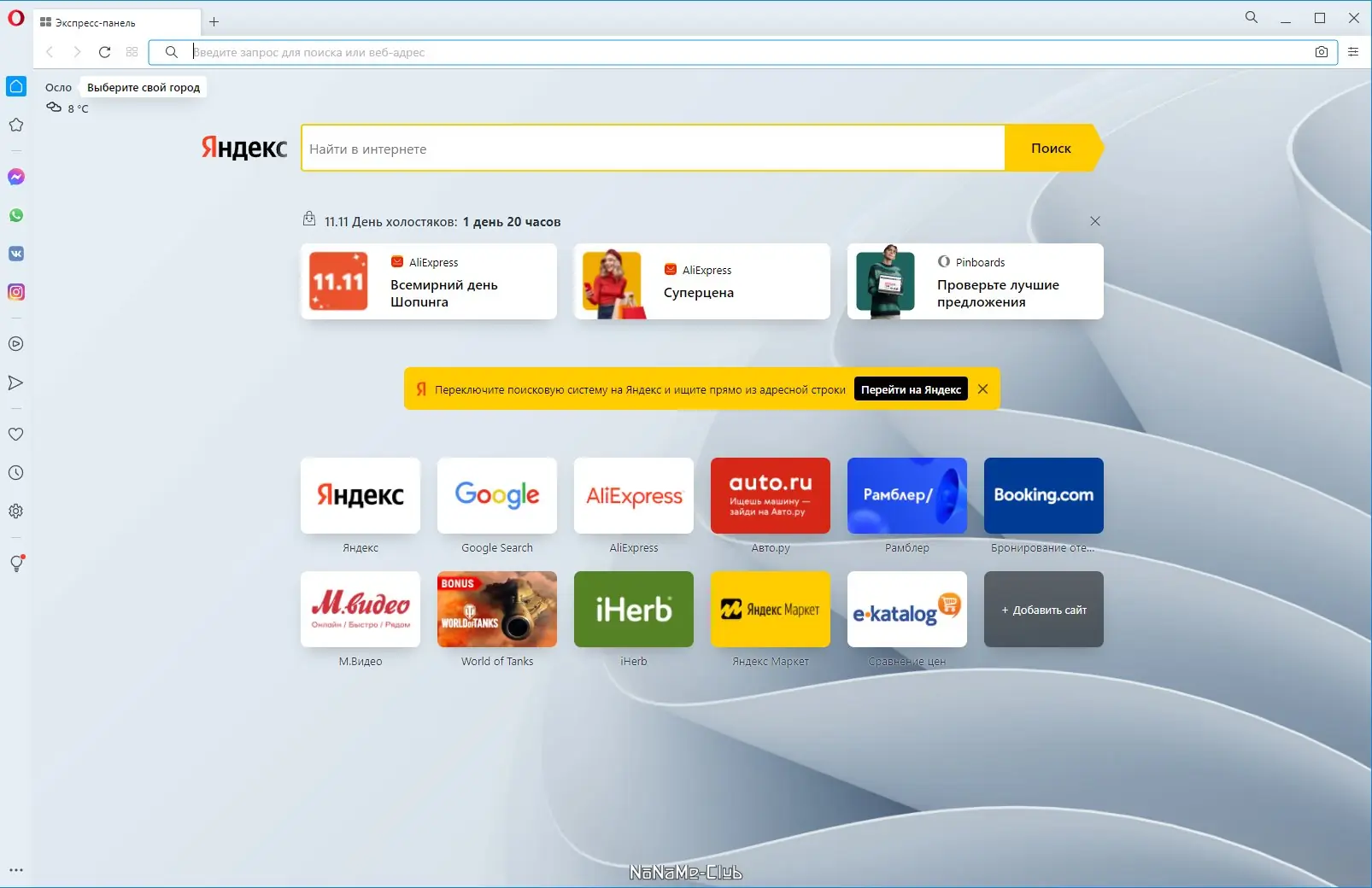The image size is (1372, 888).
Task: Click Перейти на Яндекс button
Action: pos(911,389)
